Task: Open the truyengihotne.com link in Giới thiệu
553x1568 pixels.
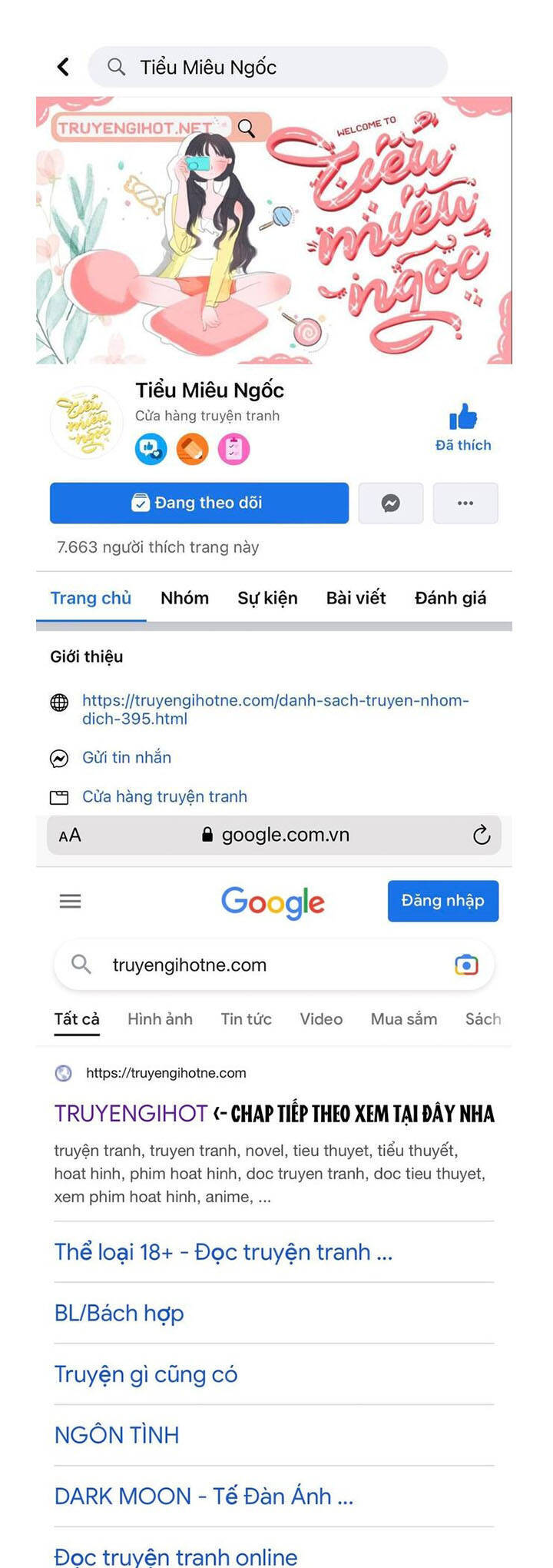Action: coord(275,709)
